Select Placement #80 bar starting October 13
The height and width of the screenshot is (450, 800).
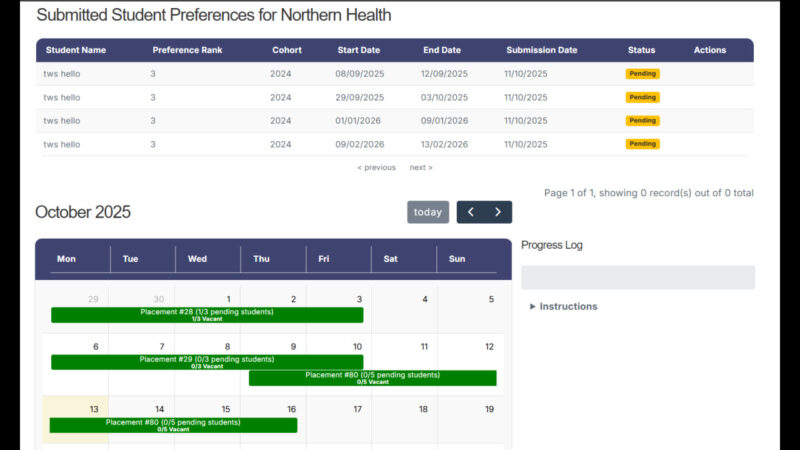tap(173, 425)
